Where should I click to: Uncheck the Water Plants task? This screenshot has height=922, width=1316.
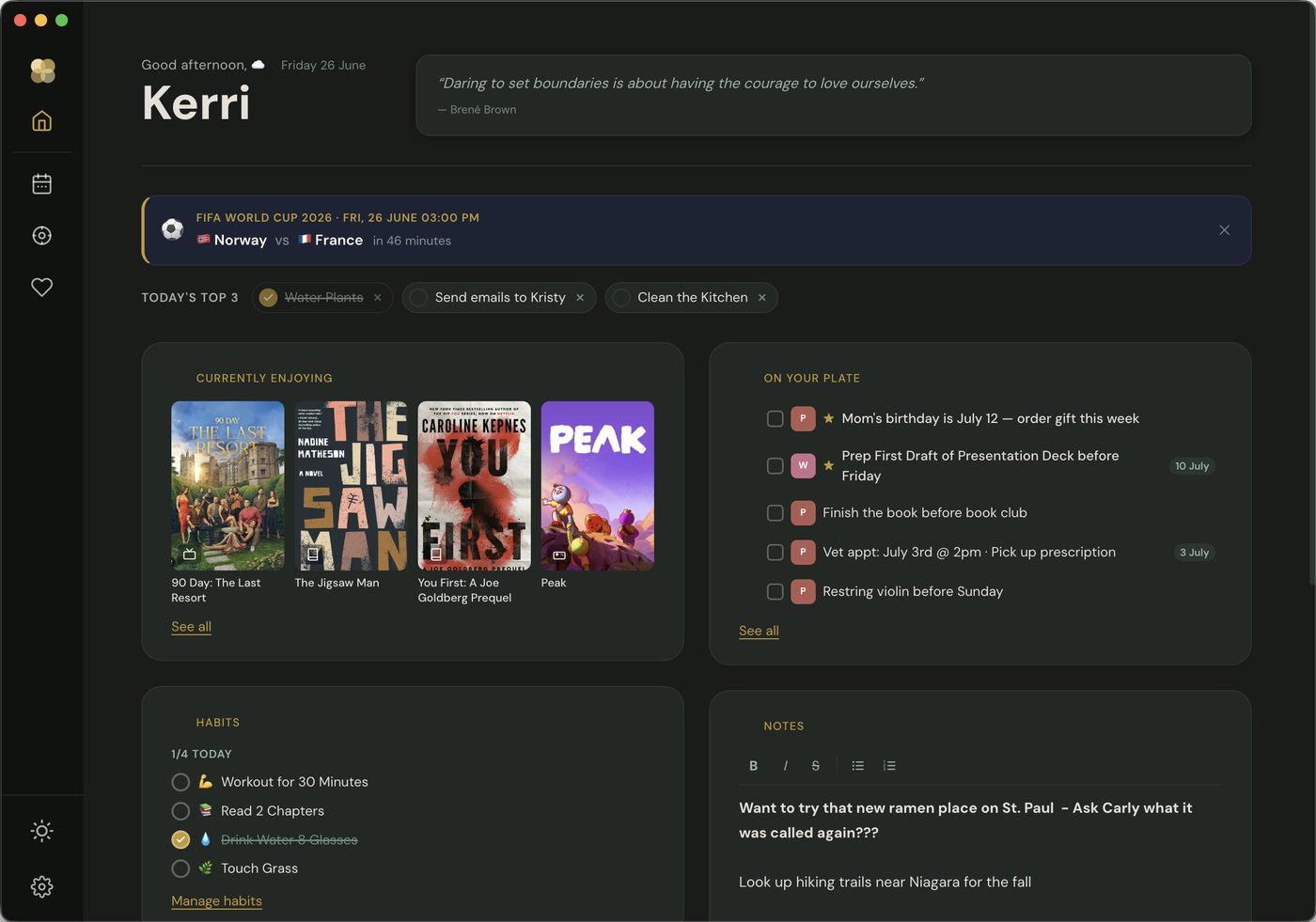pyautogui.click(x=269, y=298)
